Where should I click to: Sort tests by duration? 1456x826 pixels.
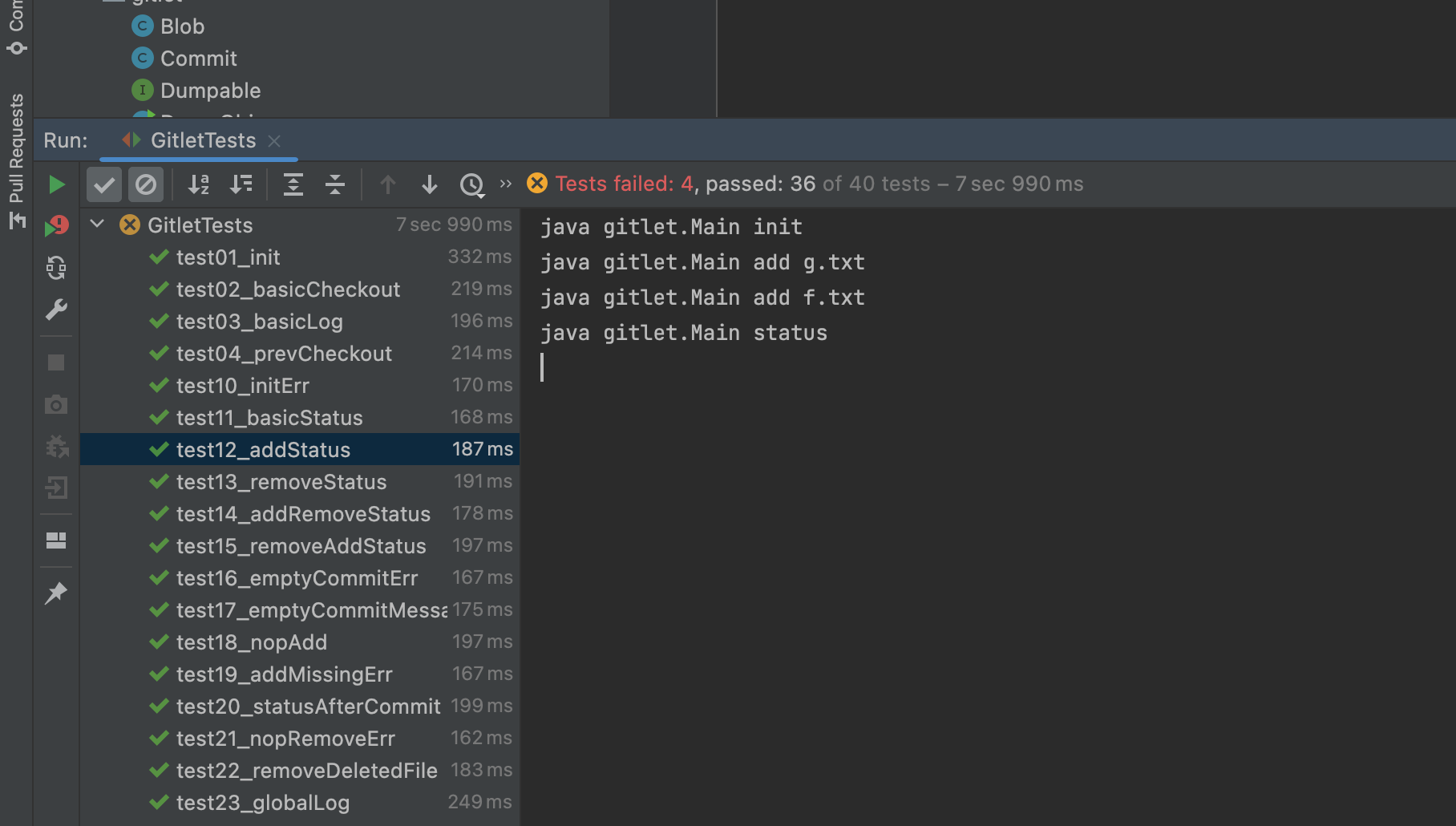(x=241, y=184)
